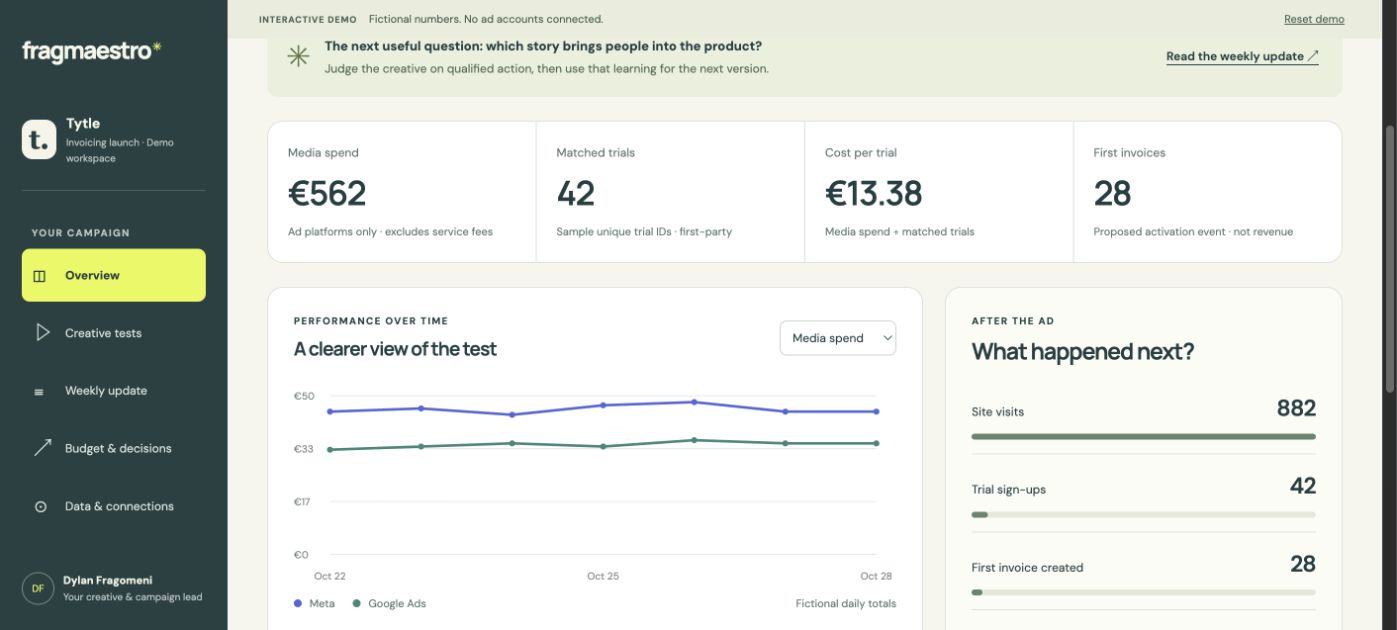Click the Overview panel icon
Viewport: 1397px width, 630px height.
(40, 276)
